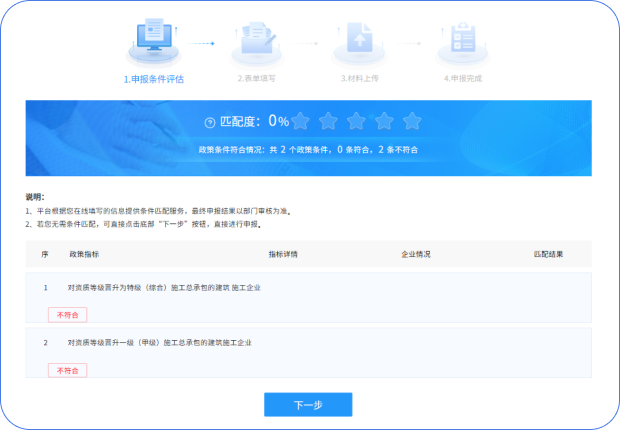Viewport: 620px width, 430px height.
Task: Go to the 2.表单填写 step label
Action: pyautogui.click(x=256, y=78)
